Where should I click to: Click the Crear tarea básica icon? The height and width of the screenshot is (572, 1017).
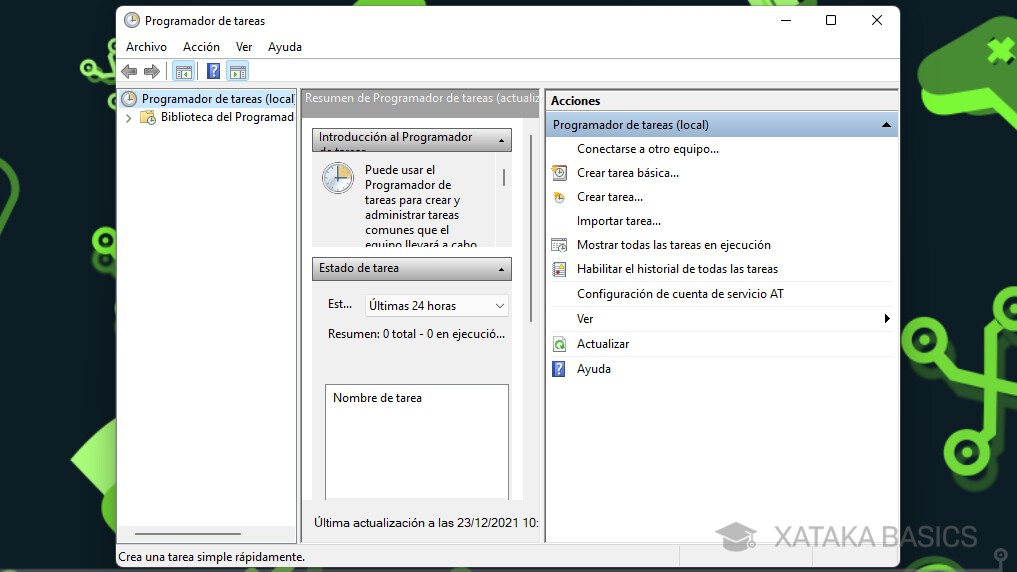pyautogui.click(x=559, y=173)
